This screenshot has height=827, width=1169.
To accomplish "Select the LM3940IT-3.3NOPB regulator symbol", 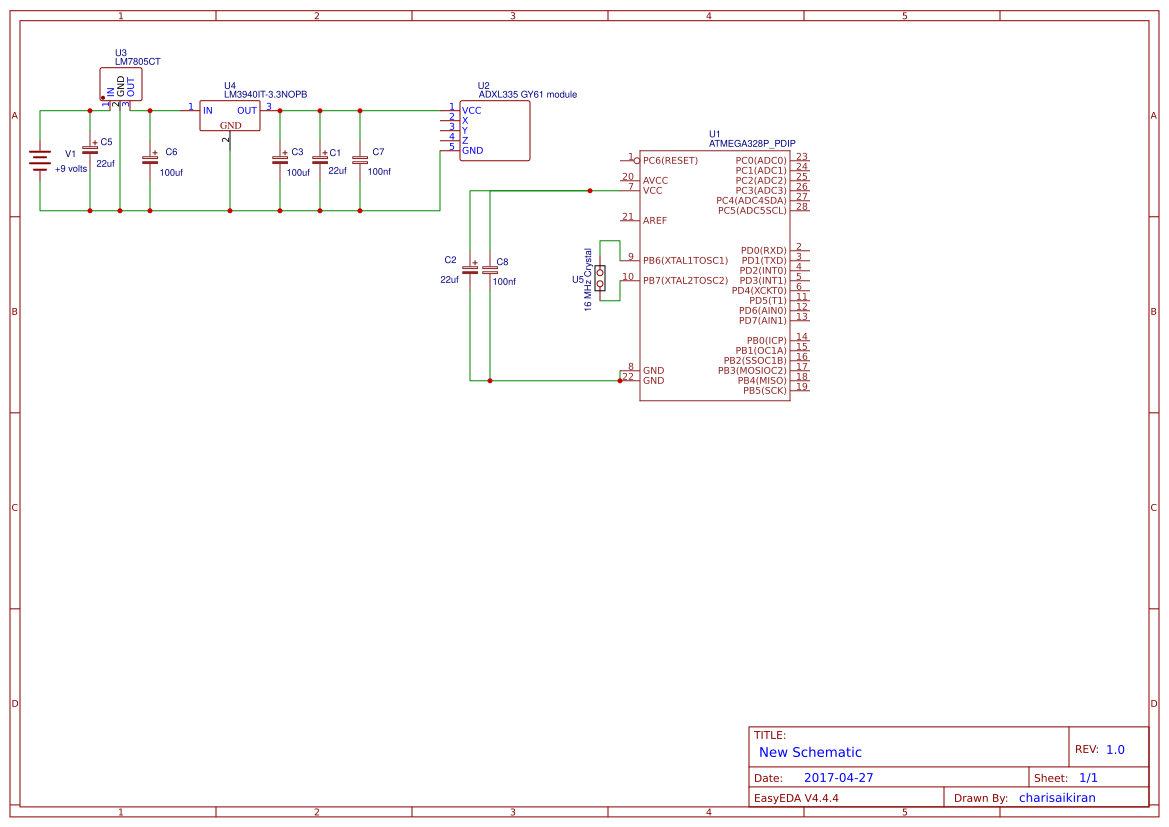I will click(228, 113).
